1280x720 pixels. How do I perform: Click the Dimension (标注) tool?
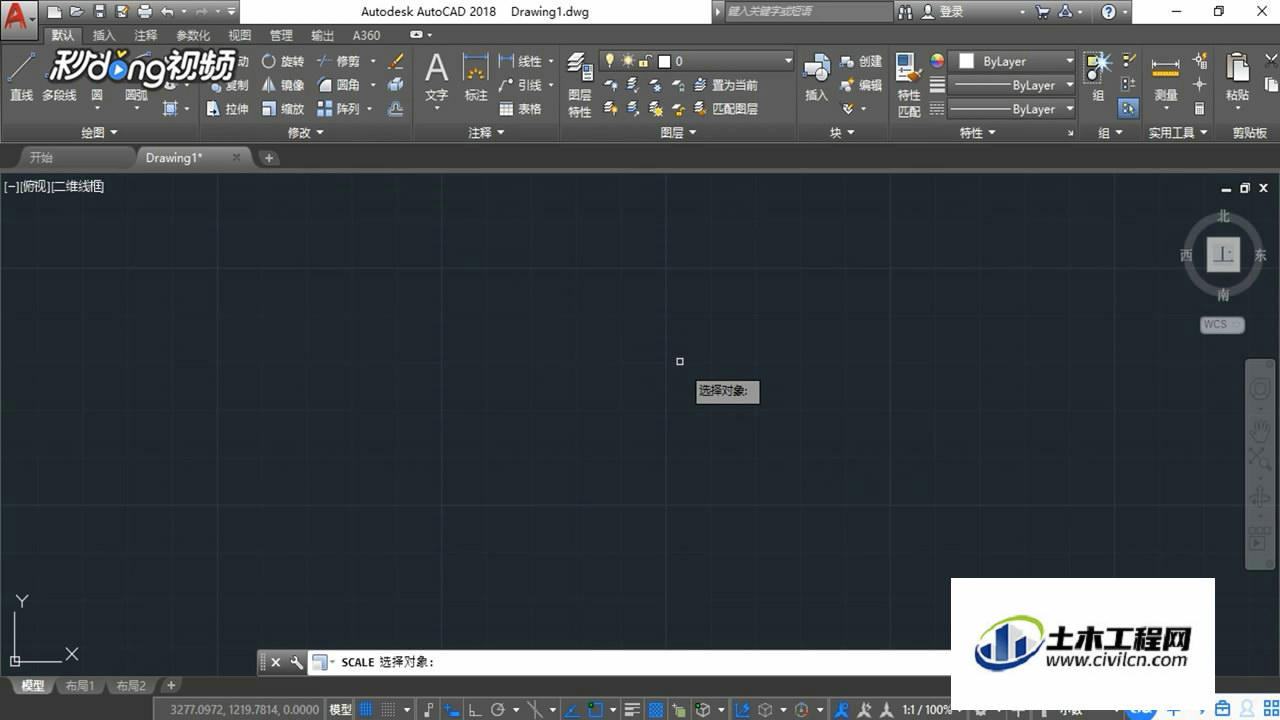click(x=476, y=79)
